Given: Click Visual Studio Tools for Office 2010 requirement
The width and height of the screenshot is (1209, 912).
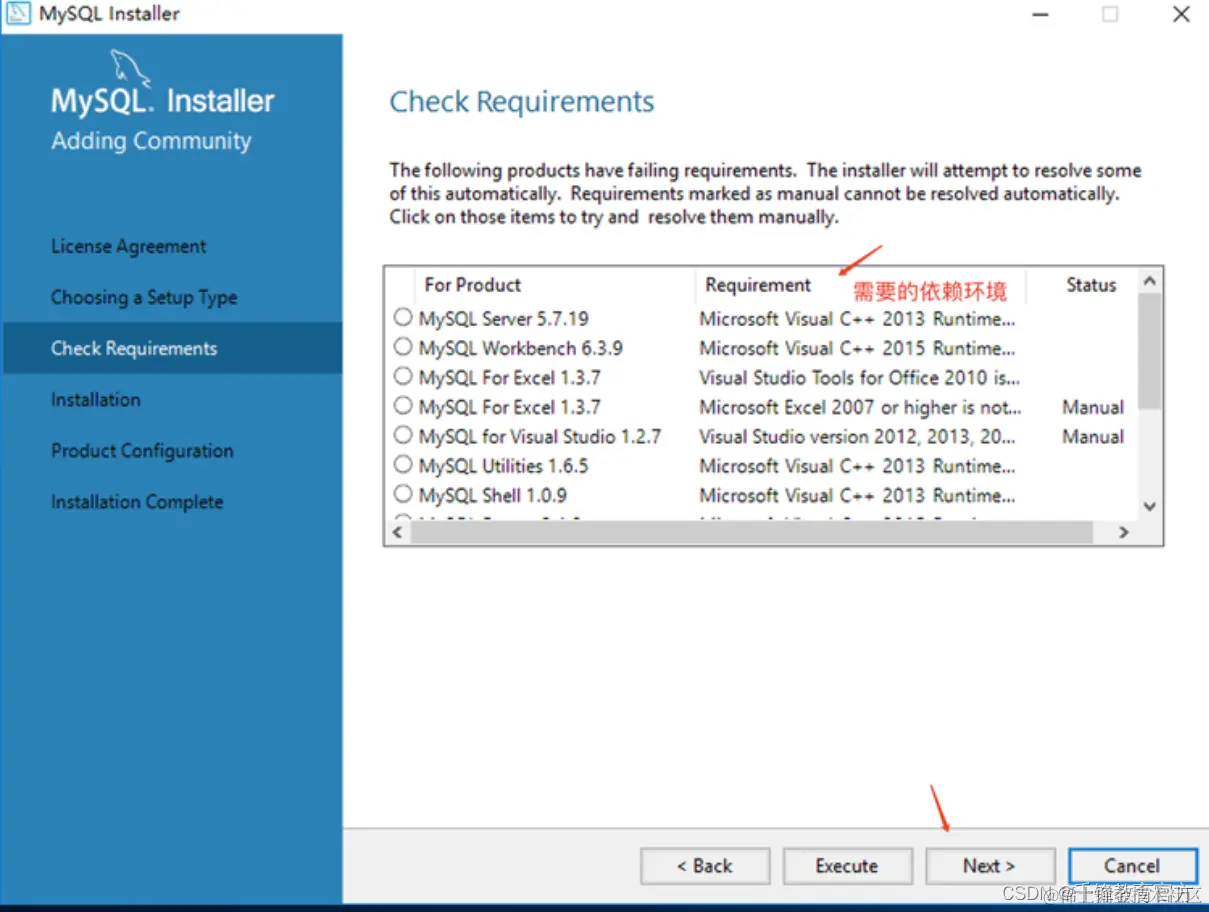Looking at the screenshot, I should [859, 377].
